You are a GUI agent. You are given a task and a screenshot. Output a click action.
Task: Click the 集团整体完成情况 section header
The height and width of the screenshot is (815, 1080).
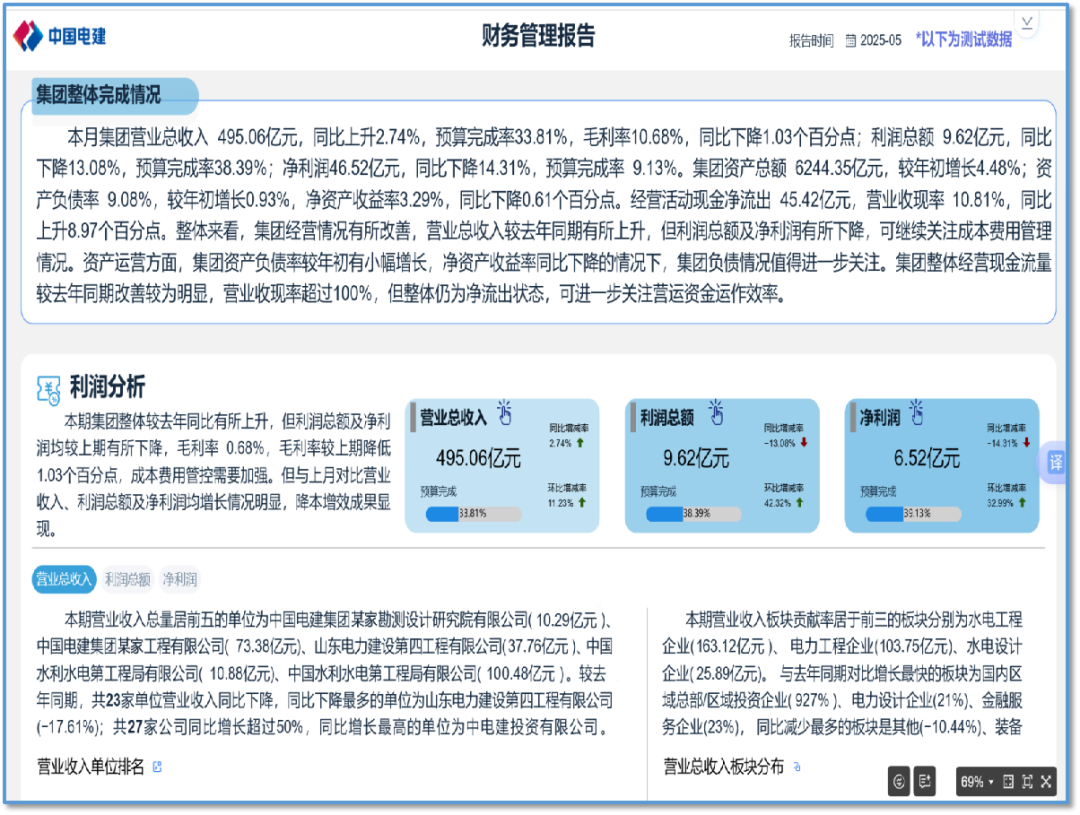point(98,94)
